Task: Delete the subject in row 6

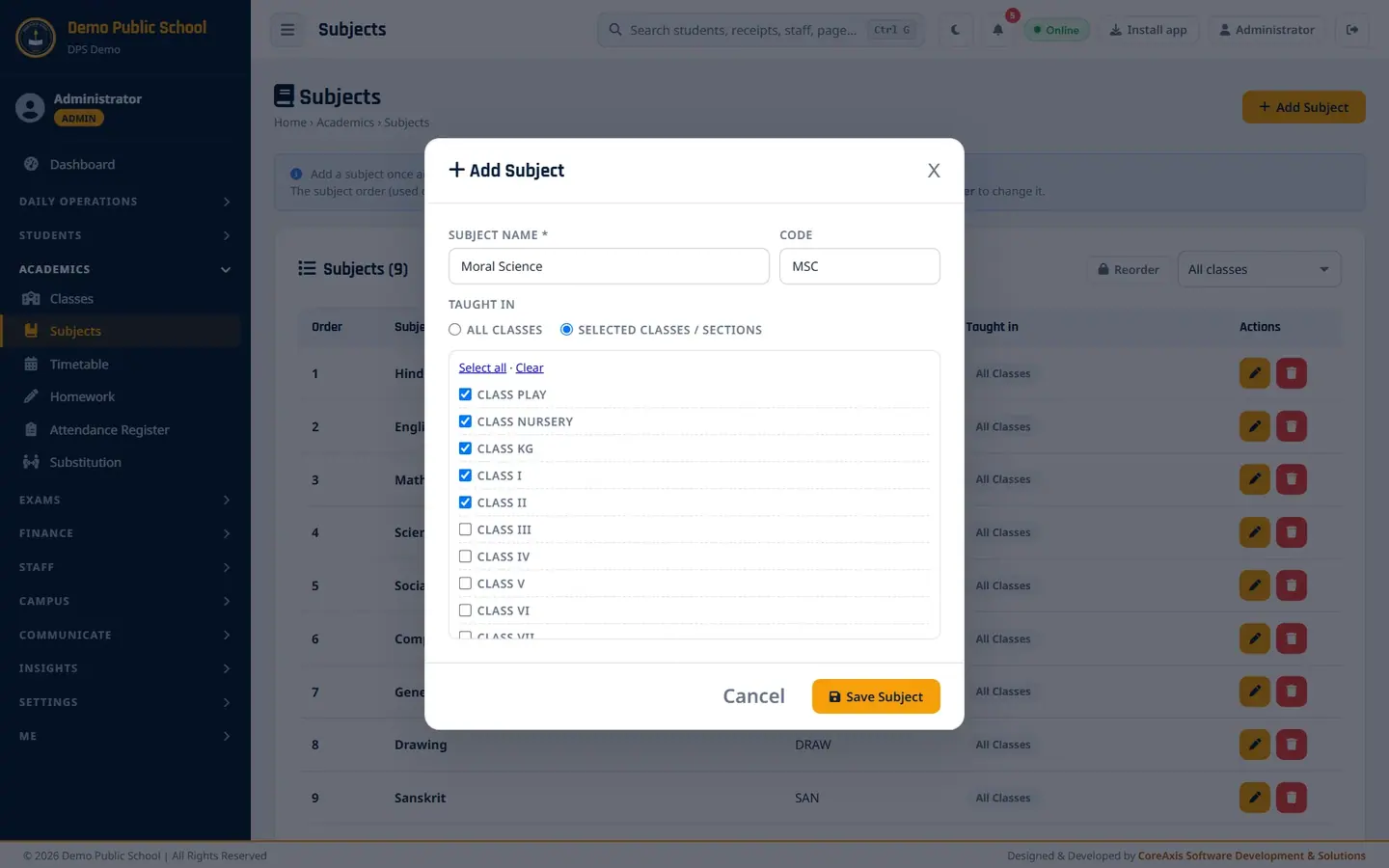Action: (1292, 638)
